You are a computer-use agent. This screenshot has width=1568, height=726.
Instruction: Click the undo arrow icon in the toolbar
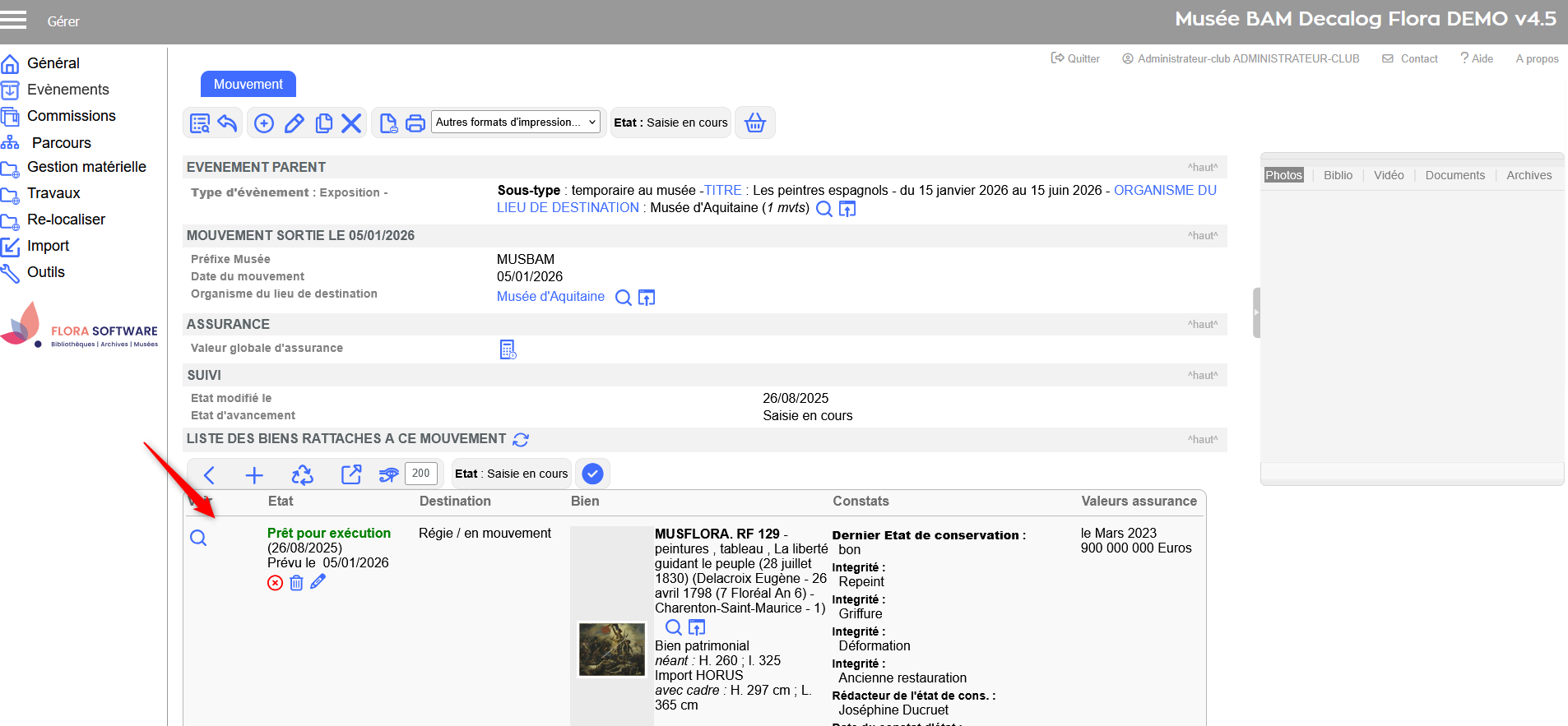tap(228, 123)
